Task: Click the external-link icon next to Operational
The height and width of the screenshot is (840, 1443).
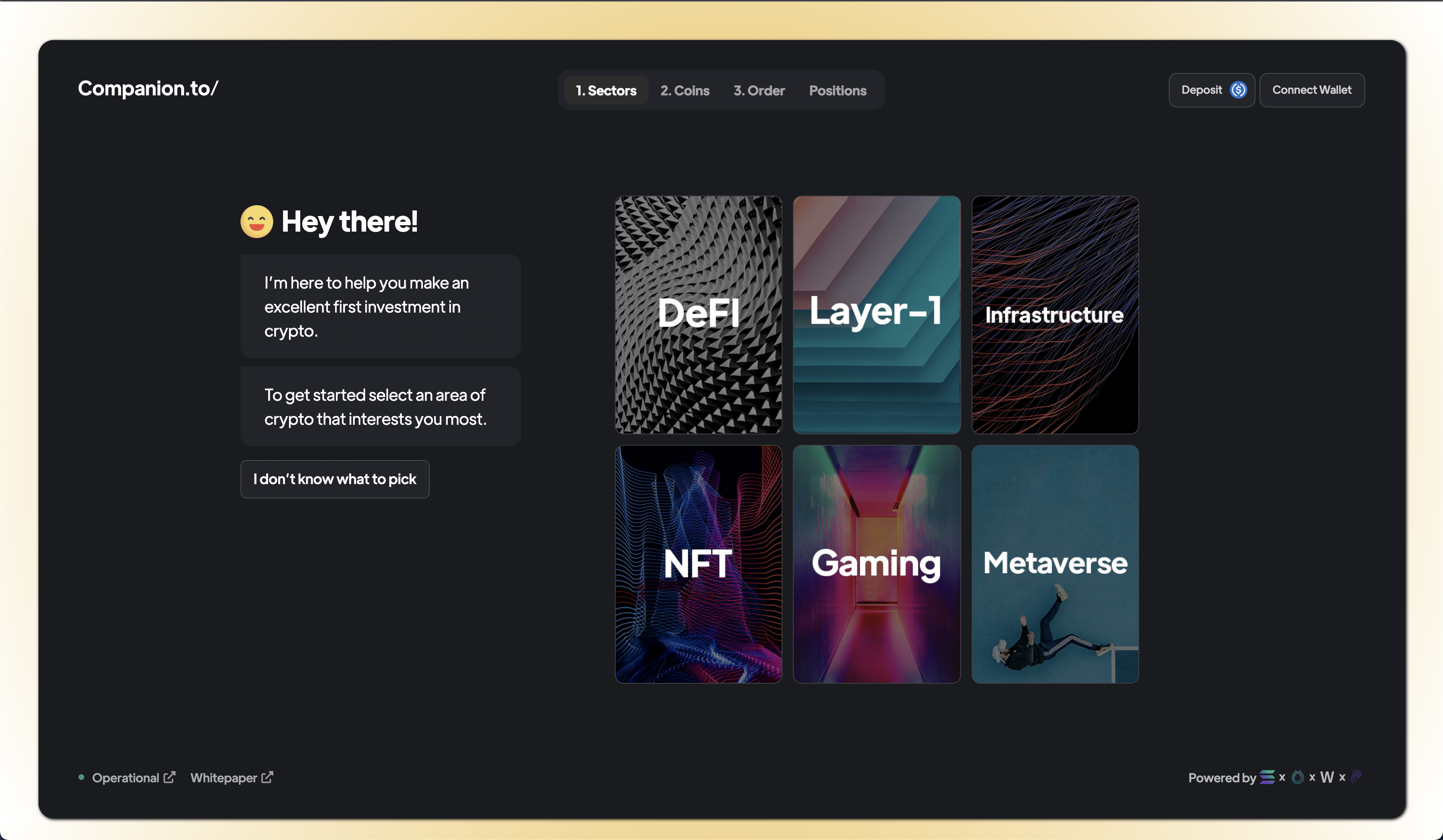Action: [x=170, y=777]
